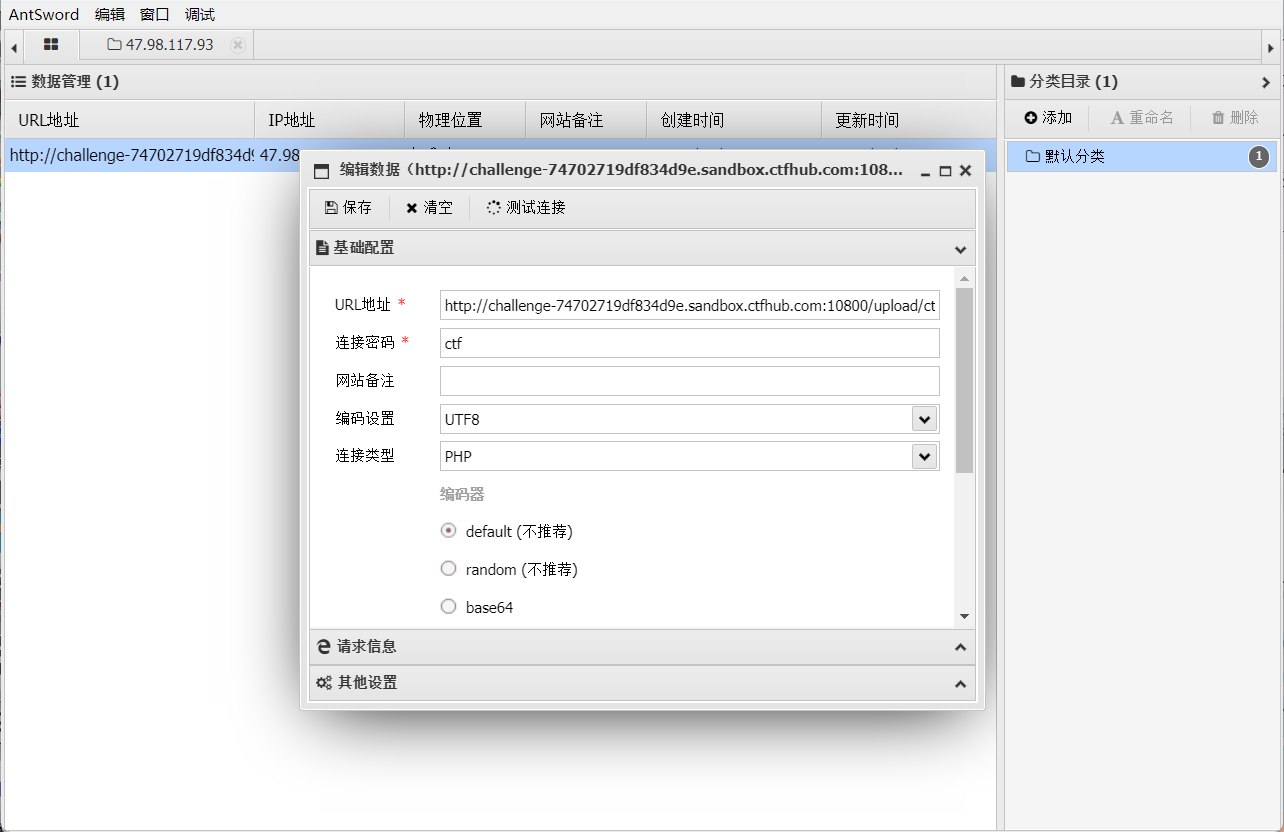Open the 调试 menu

200,14
